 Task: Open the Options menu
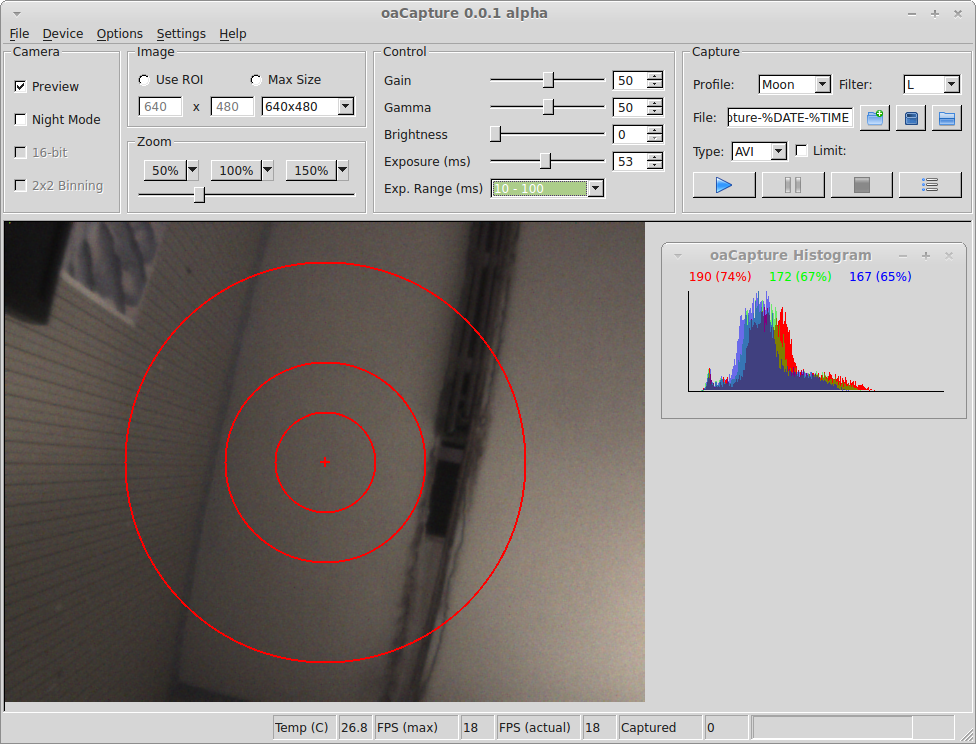pos(120,34)
